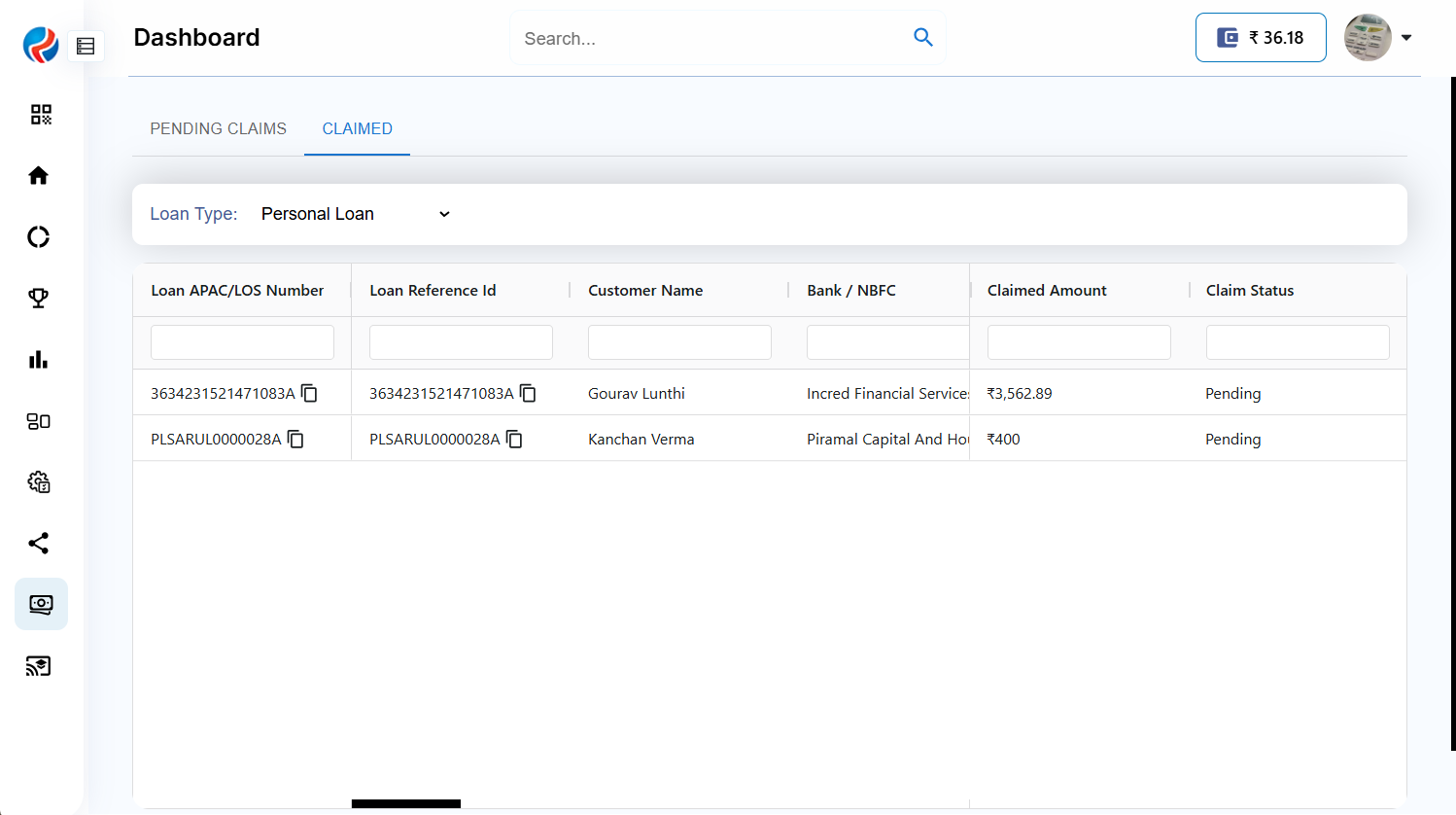Screen dimensions: 1456x815
Task: Click the Claim Status filter input
Action: tap(1297, 342)
